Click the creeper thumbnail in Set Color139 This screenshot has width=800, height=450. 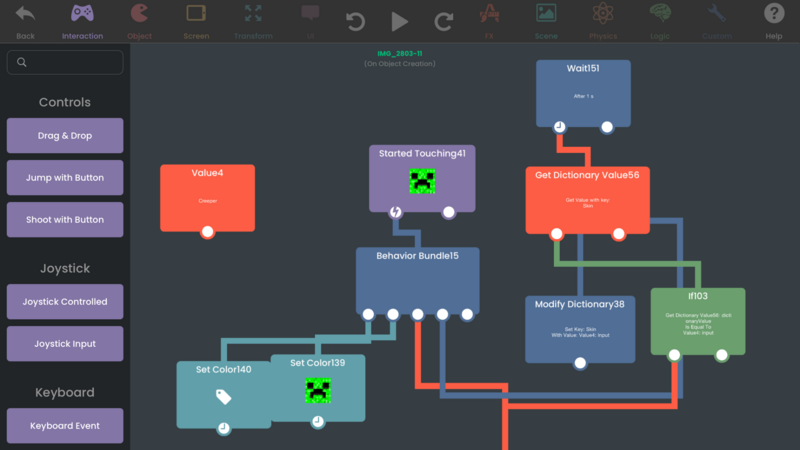click(x=318, y=391)
